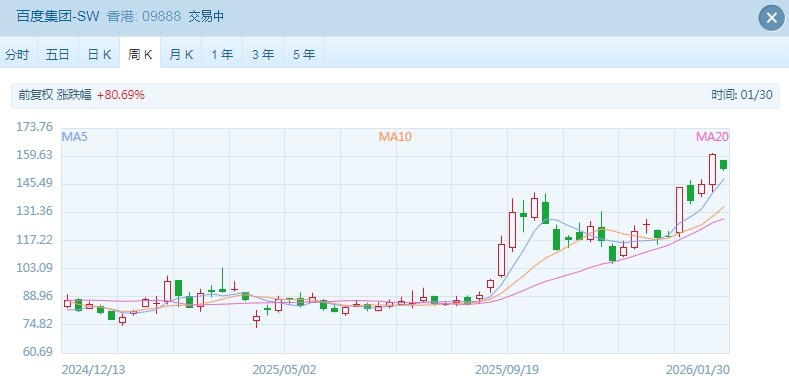Click the 131.36 price axis label

click(x=35, y=211)
